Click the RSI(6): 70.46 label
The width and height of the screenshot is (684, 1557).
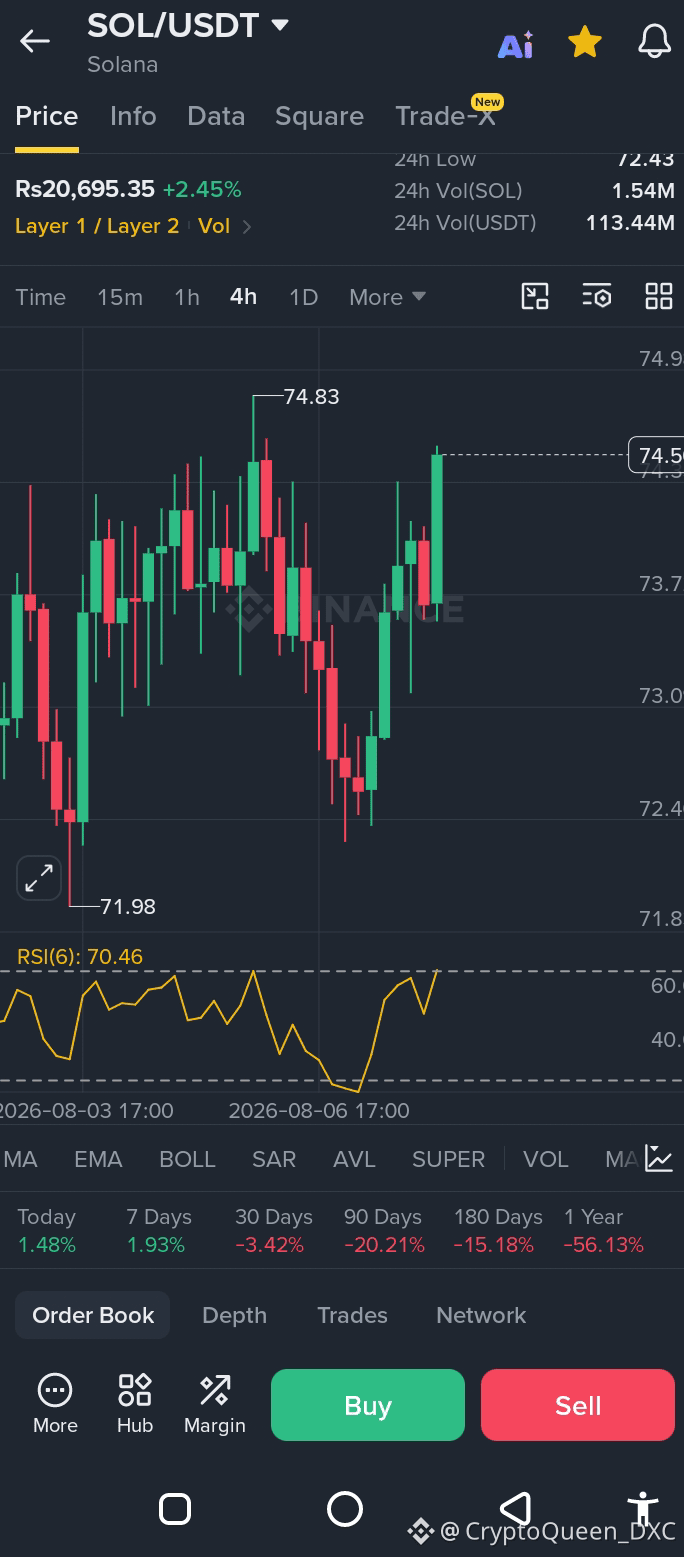point(80,957)
